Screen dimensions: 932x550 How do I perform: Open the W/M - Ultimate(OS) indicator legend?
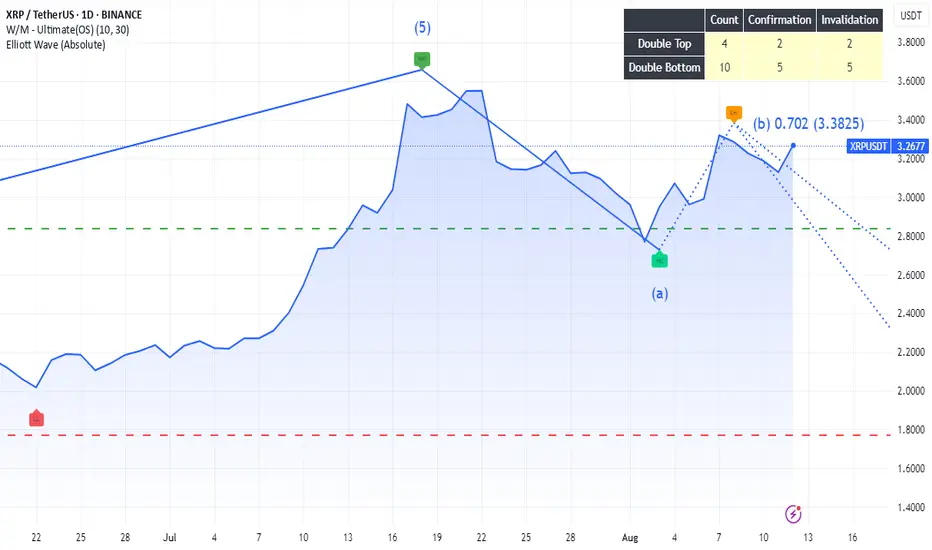tap(67, 30)
